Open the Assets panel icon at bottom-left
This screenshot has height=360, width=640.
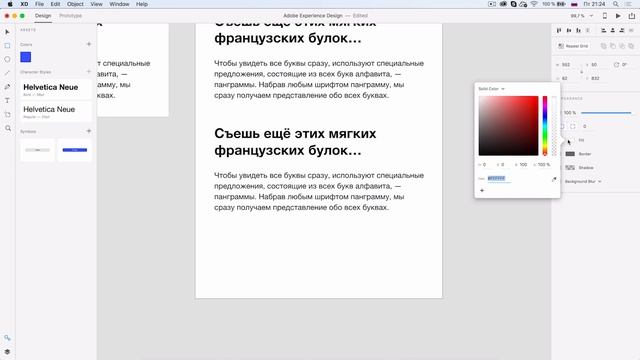[7, 338]
